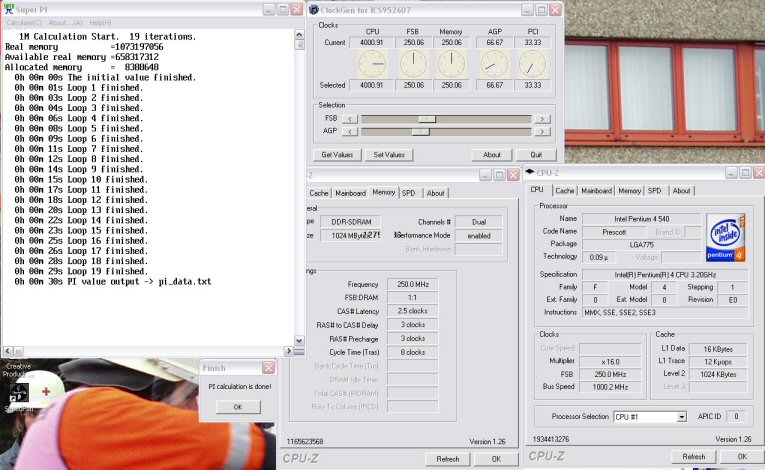Switch to Memory tab in right CPU-Z window

[x=629, y=191]
